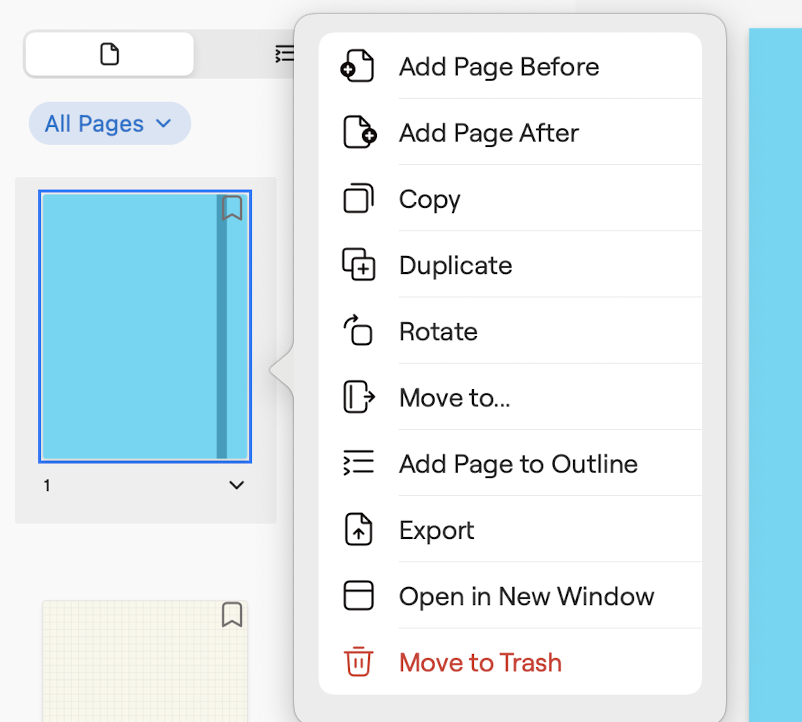Open the All Pages filter dropdown
Image resolution: width=802 pixels, height=722 pixels.
coord(109,124)
